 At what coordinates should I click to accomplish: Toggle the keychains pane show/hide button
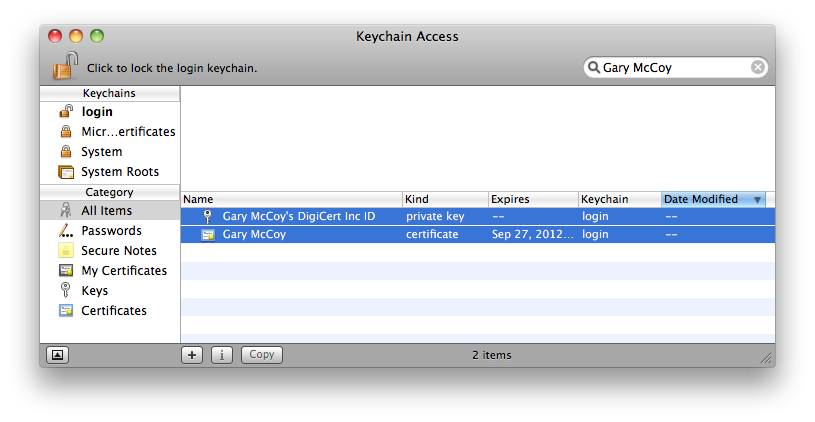57,355
